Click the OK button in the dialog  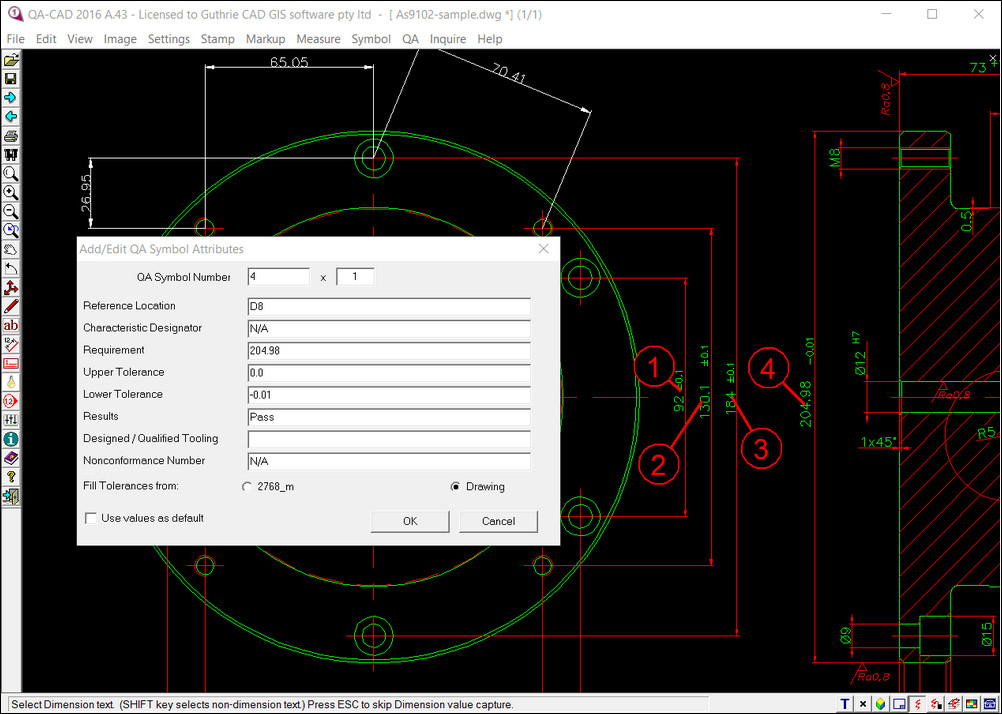coord(410,521)
